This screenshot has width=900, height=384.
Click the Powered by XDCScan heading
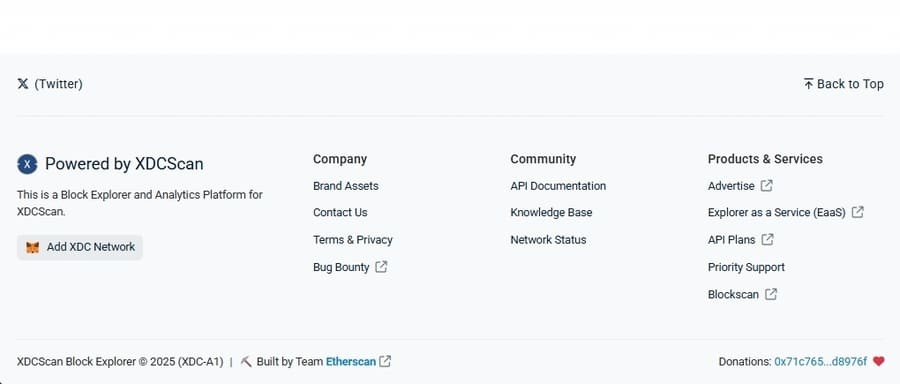[124, 164]
